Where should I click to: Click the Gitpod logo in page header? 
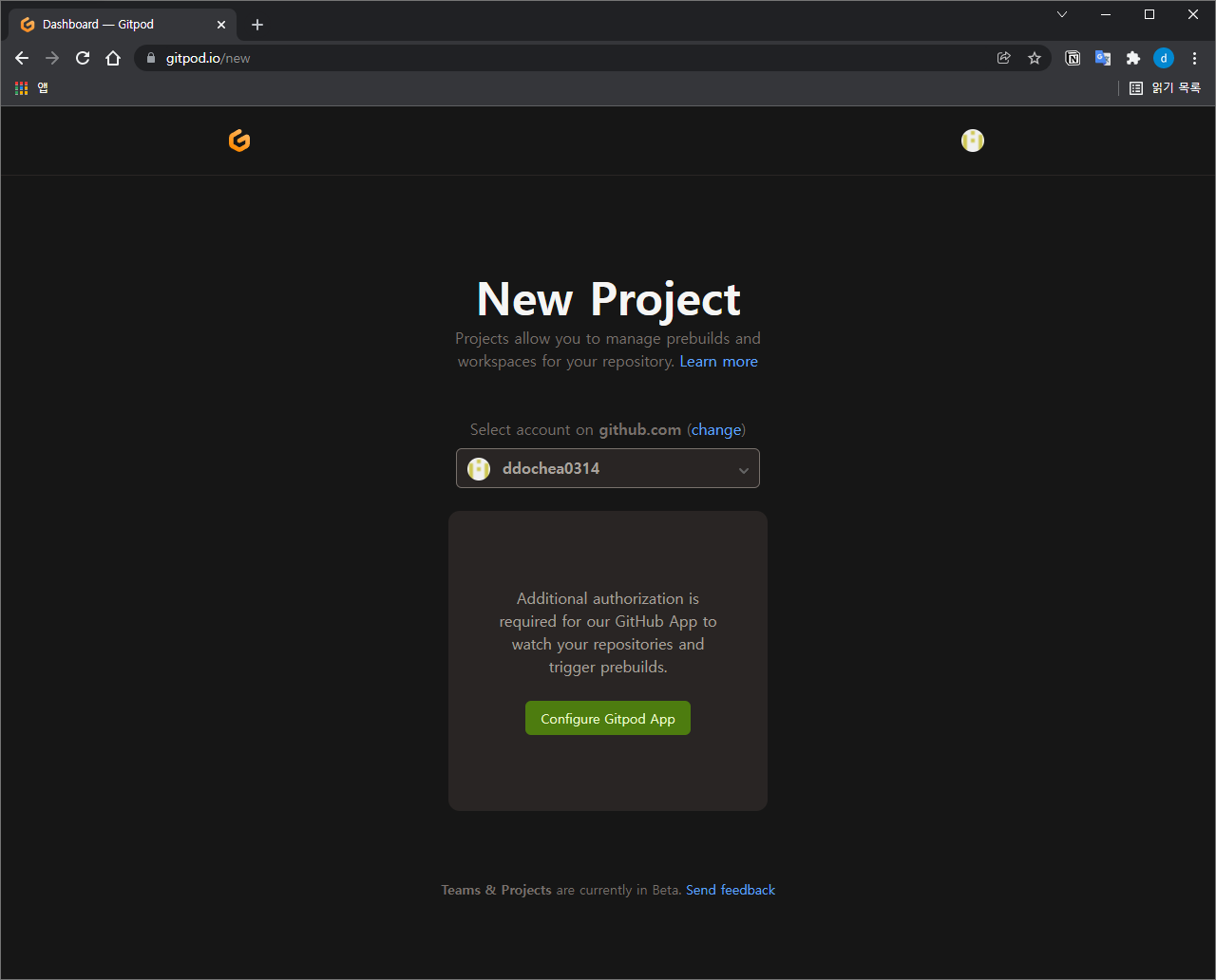click(239, 141)
